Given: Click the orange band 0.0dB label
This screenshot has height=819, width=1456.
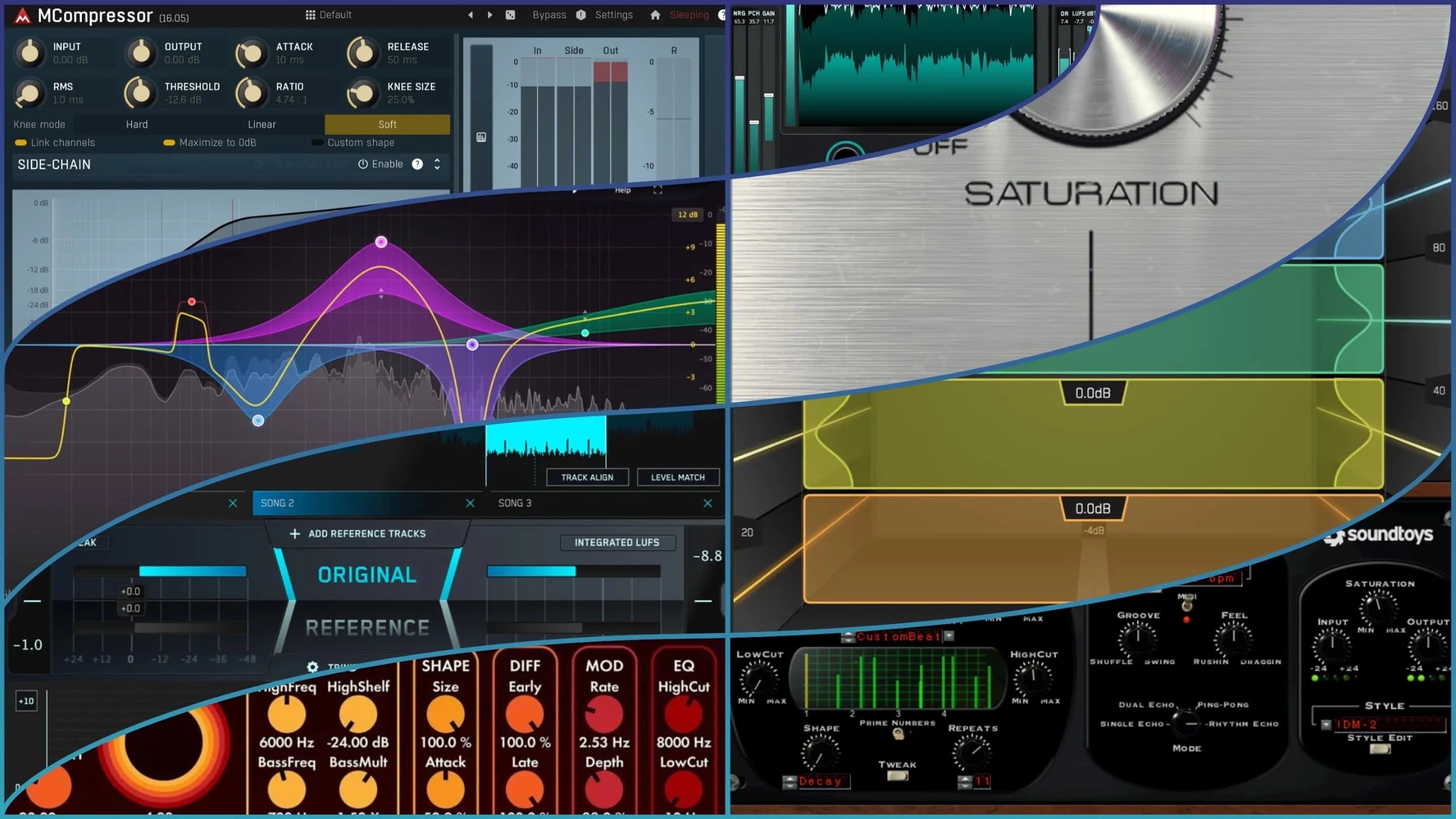Looking at the screenshot, I should [1093, 508].
